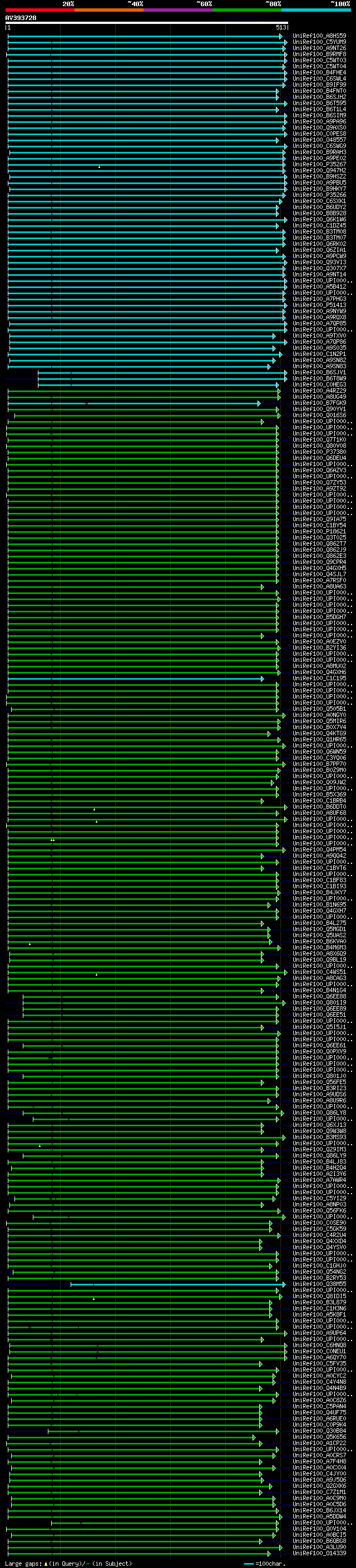This screenshot has height=1568, width=356.
Task: Select hit label UniRef100_A4RZ29
Action: (x=319, y=391)
